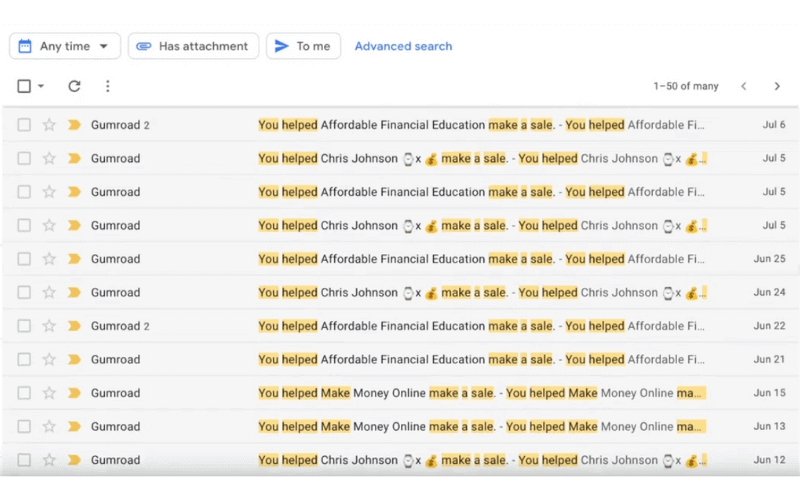This screenshot has width=800, height=500.
Task: Star the Jun 22 Gumroad email
Action: 49,326
